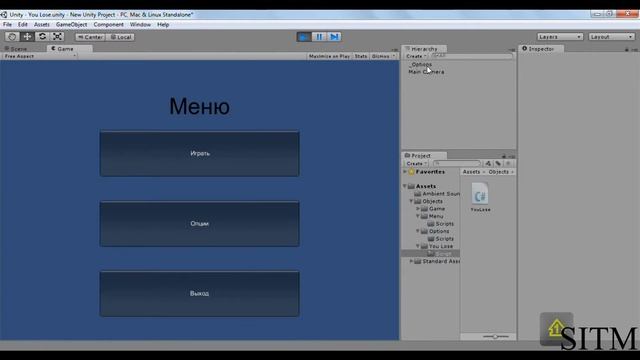Open the File menu
This screenshot has height=360, width=640.
(7, 25)
